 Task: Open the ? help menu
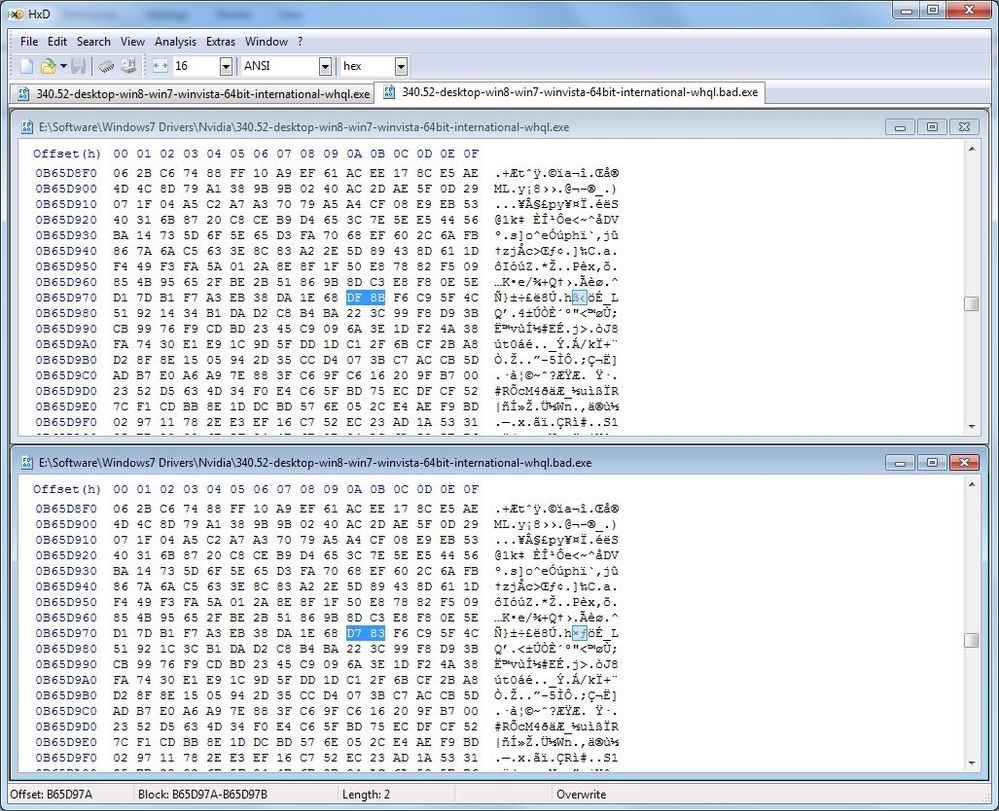[x=300, y=41]
